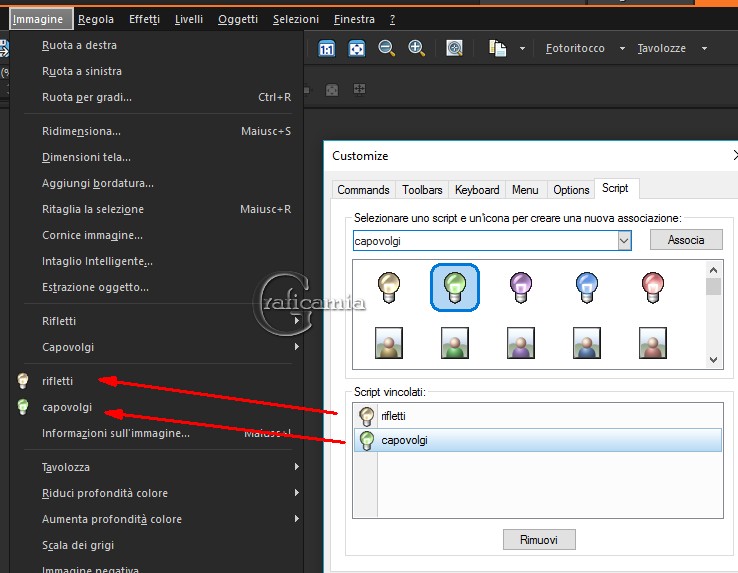Open the script name combo box arrow

pyautogui.click(x=624, y=241)
